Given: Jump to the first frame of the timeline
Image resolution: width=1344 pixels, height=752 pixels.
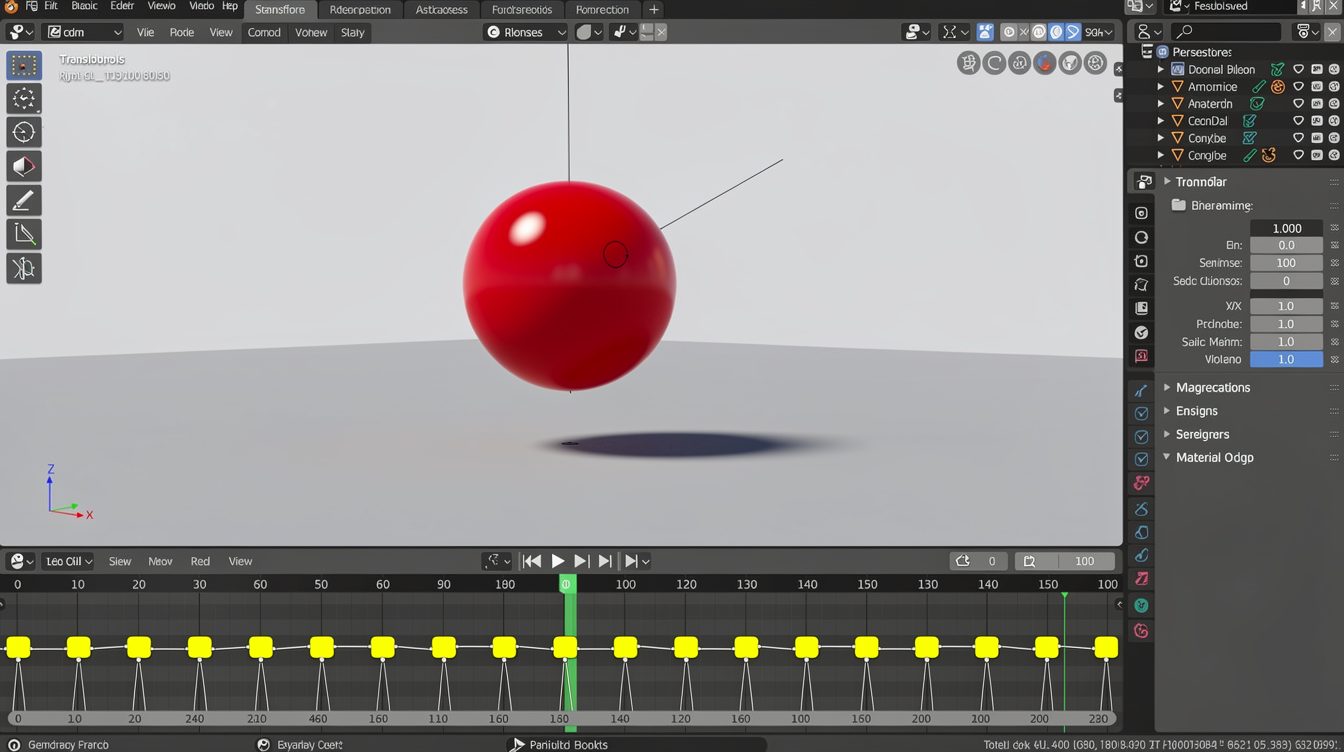Looking at the screenshot, I should 532,562.
